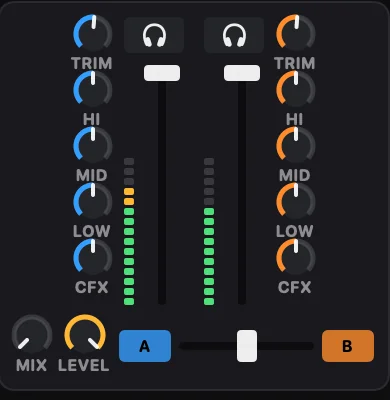The height and width of the screenshot is (400, 390).
Task: Click the left channel level meter
Action: [129, 232]
